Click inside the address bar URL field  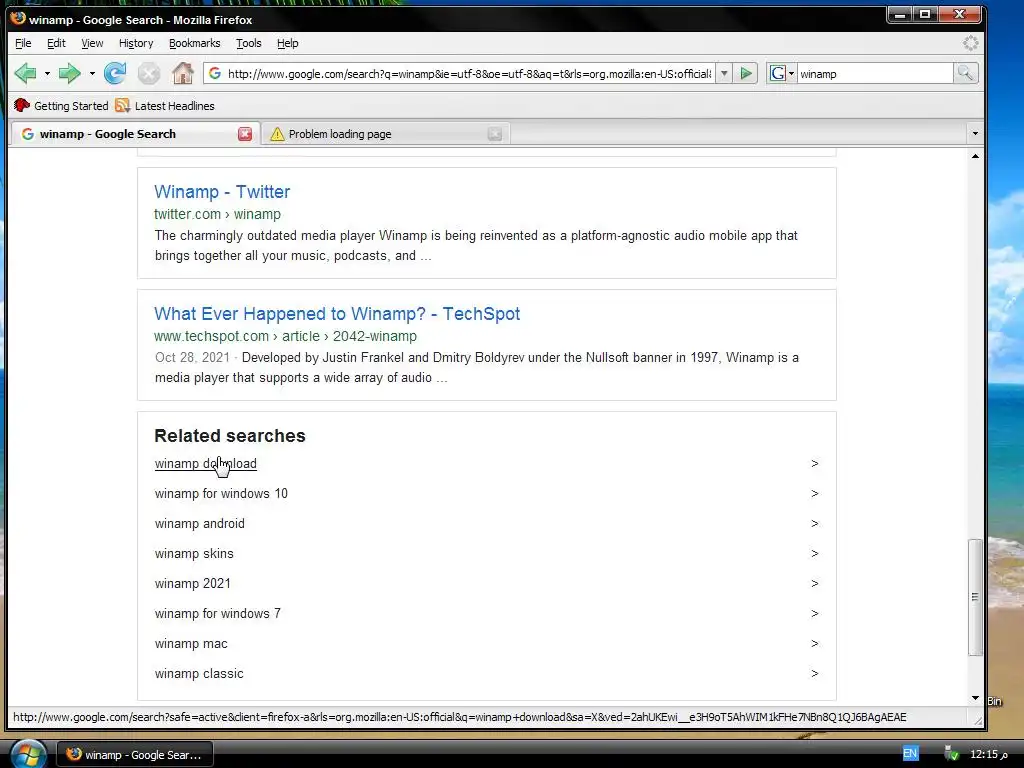click(x=469, y=74)
